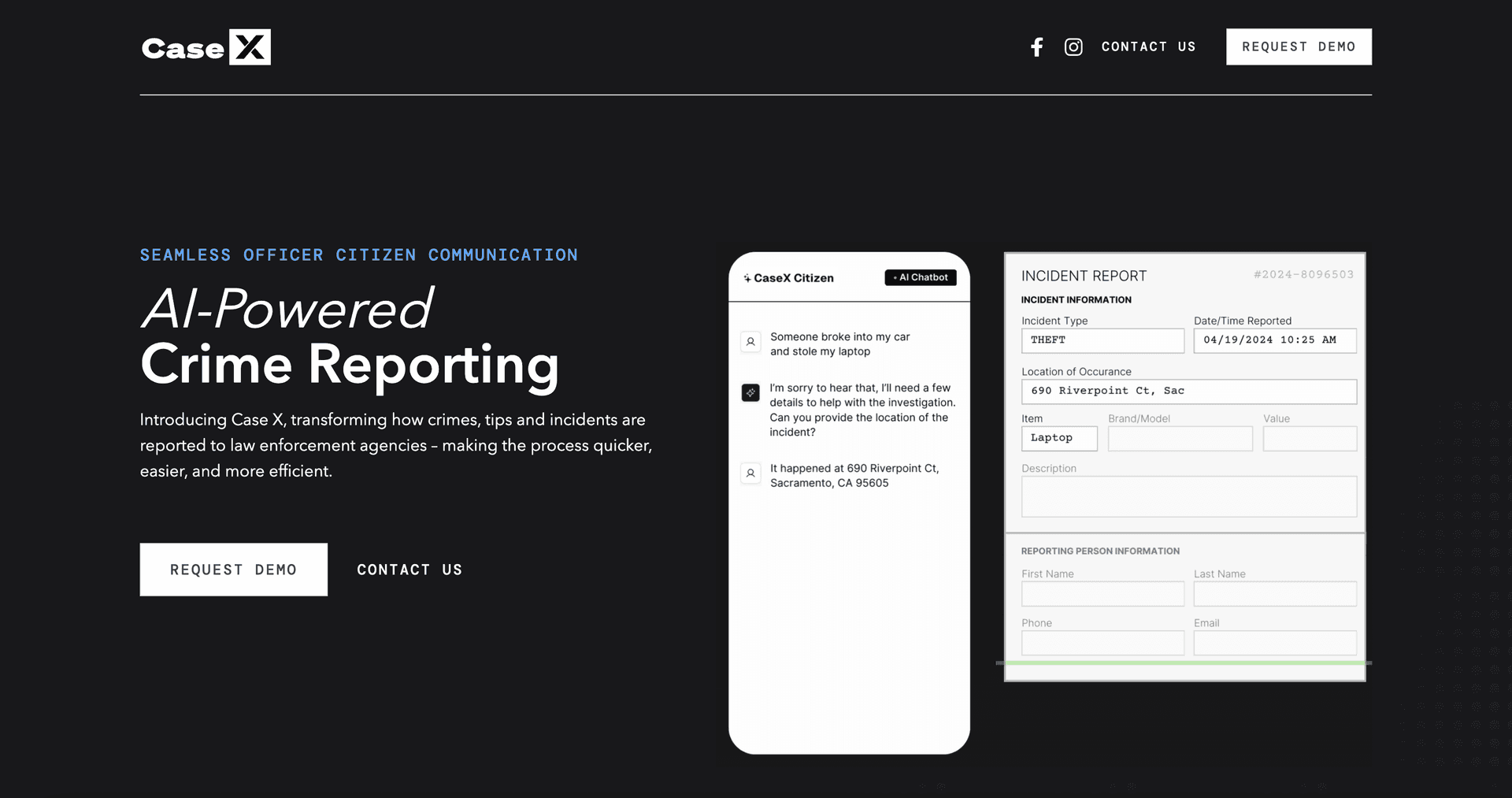Select the First Name input field
Screen dimensions: 1512x798
coord(1102,594)
